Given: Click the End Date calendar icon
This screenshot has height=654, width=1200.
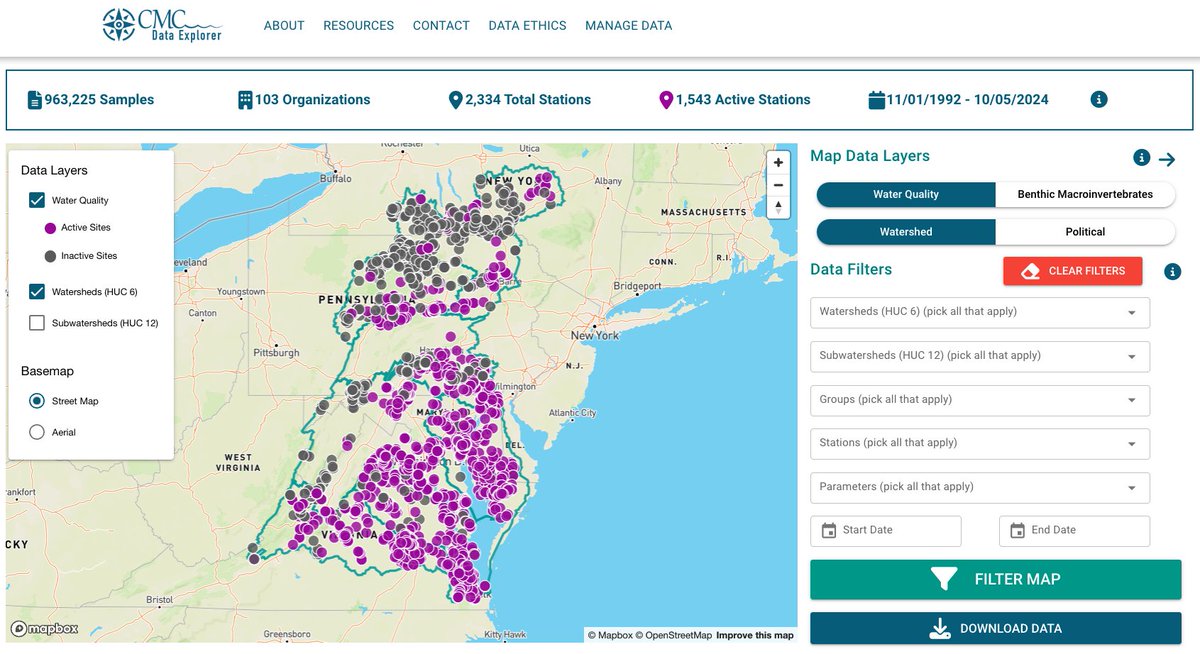Looking at the screenshot, I should tap(1017, 530).
